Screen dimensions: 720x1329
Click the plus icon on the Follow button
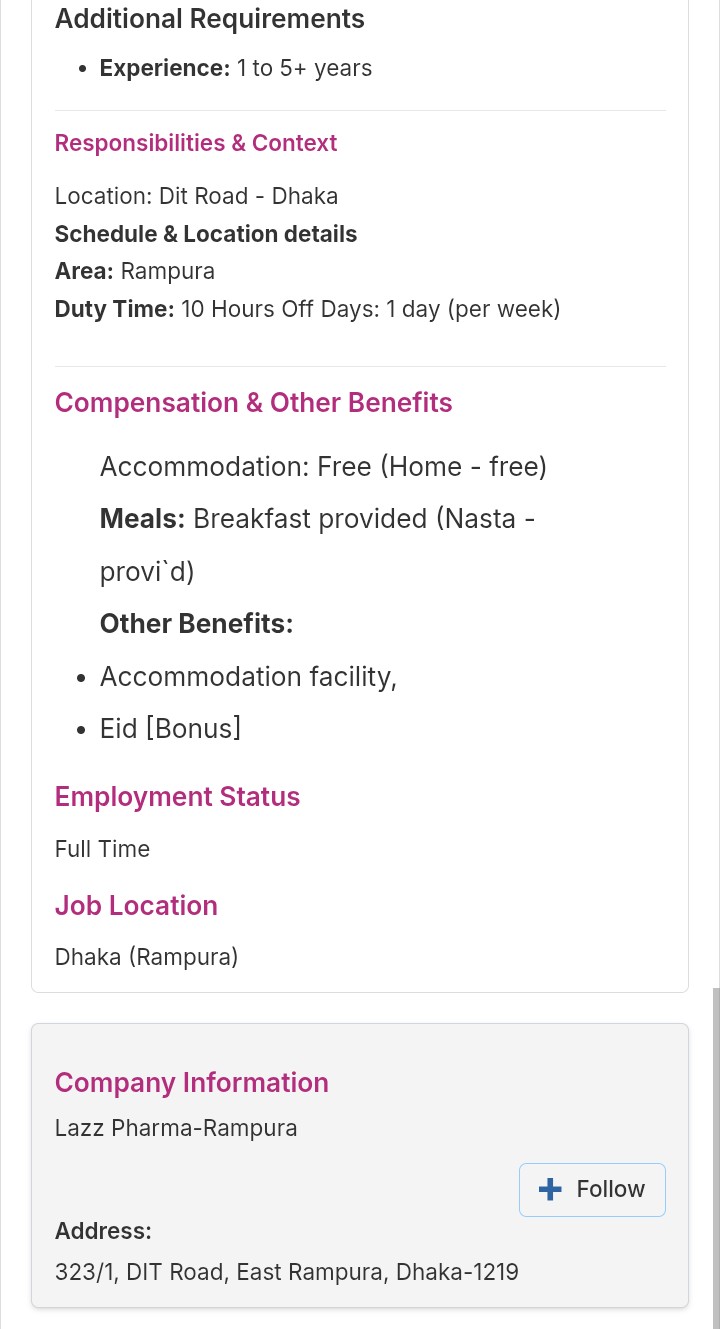click(x=550, y=1189)
